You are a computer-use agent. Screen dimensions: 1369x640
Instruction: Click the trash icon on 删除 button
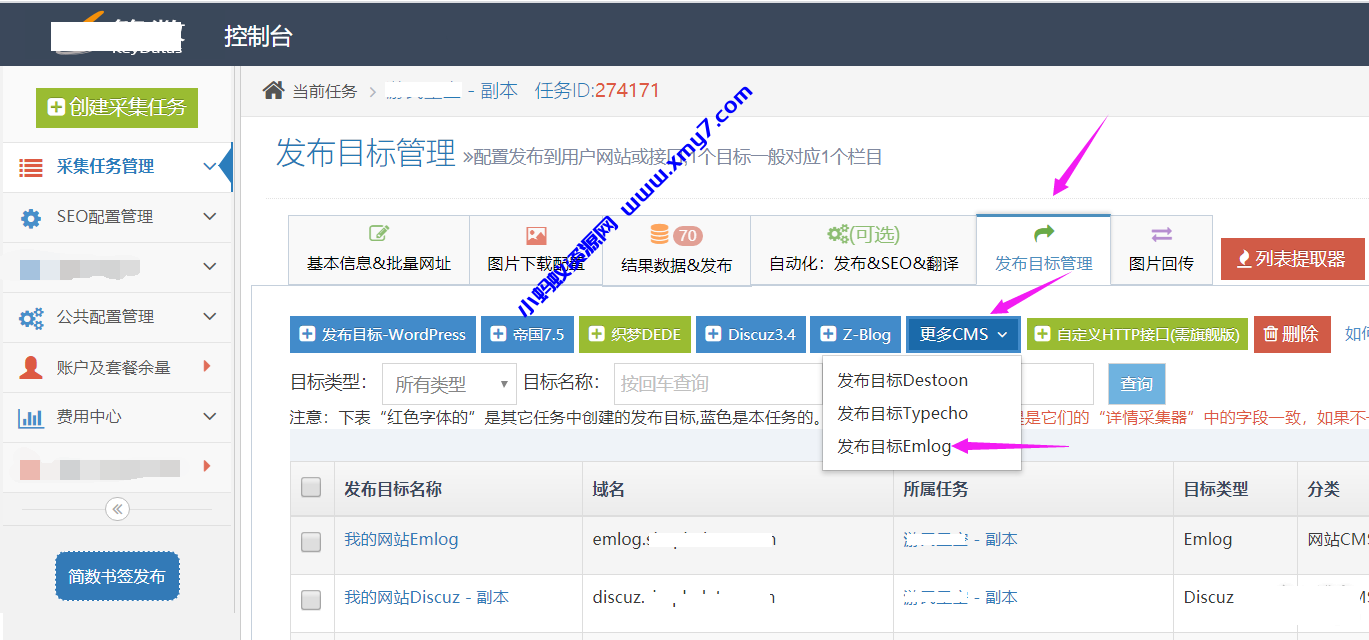(x=1271, y=334)
